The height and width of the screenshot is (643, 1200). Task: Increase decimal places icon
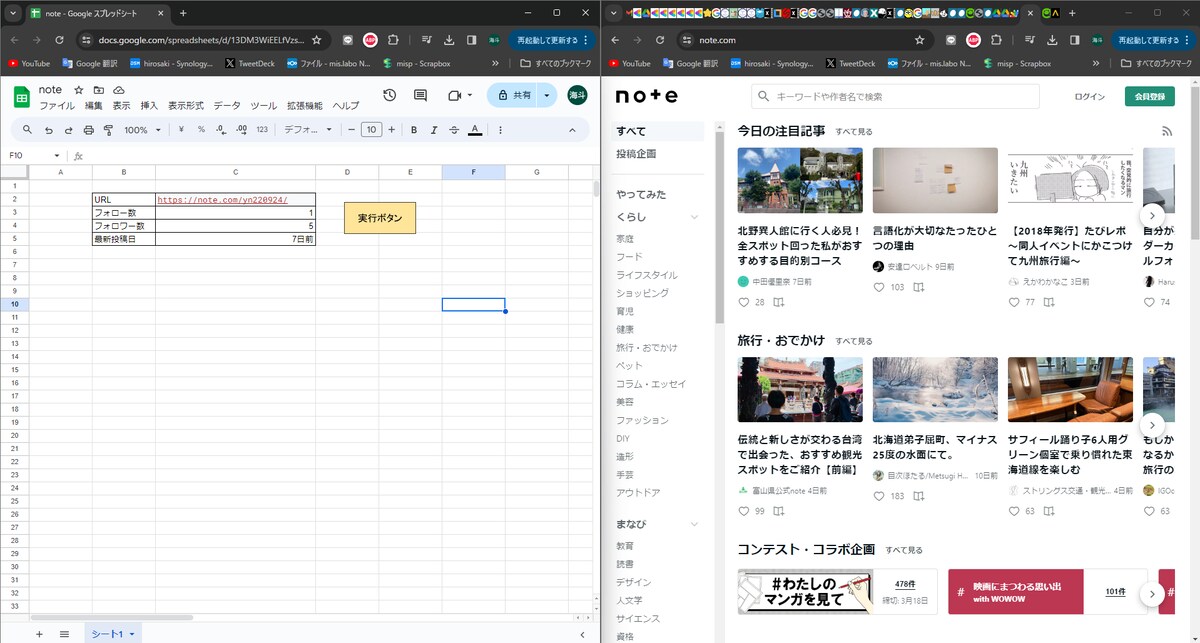[x=241, y=130]
